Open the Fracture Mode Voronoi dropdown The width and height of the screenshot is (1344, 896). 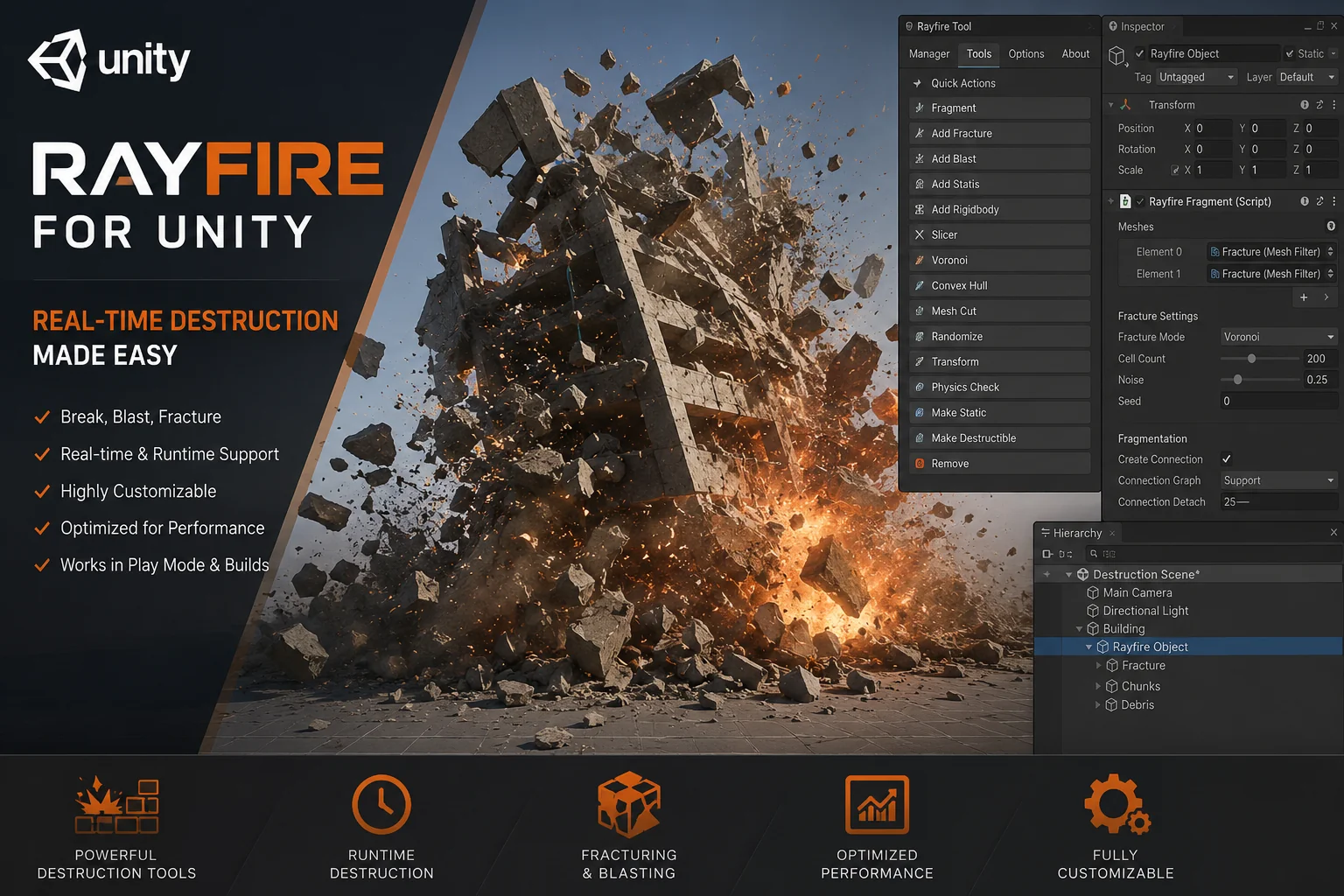(x=1279, y=337)
